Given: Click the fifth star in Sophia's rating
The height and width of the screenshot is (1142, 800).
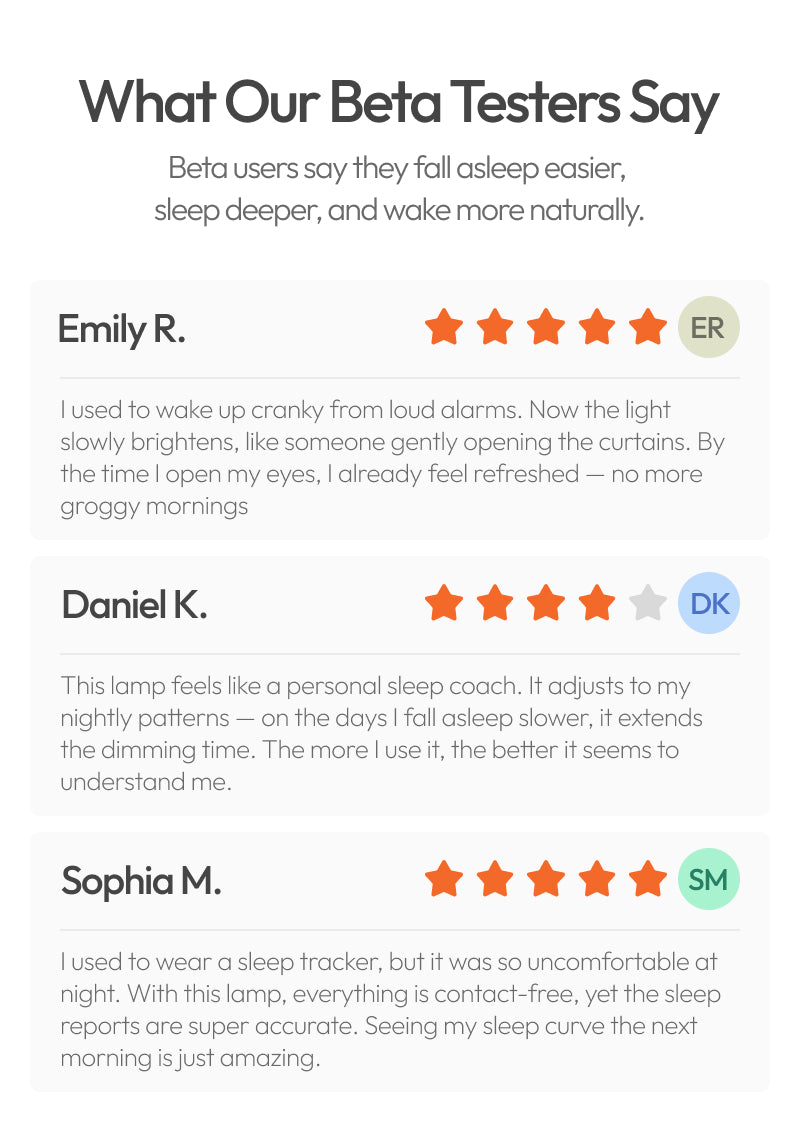Looking at the screenshot, I should tap(648, 880).
